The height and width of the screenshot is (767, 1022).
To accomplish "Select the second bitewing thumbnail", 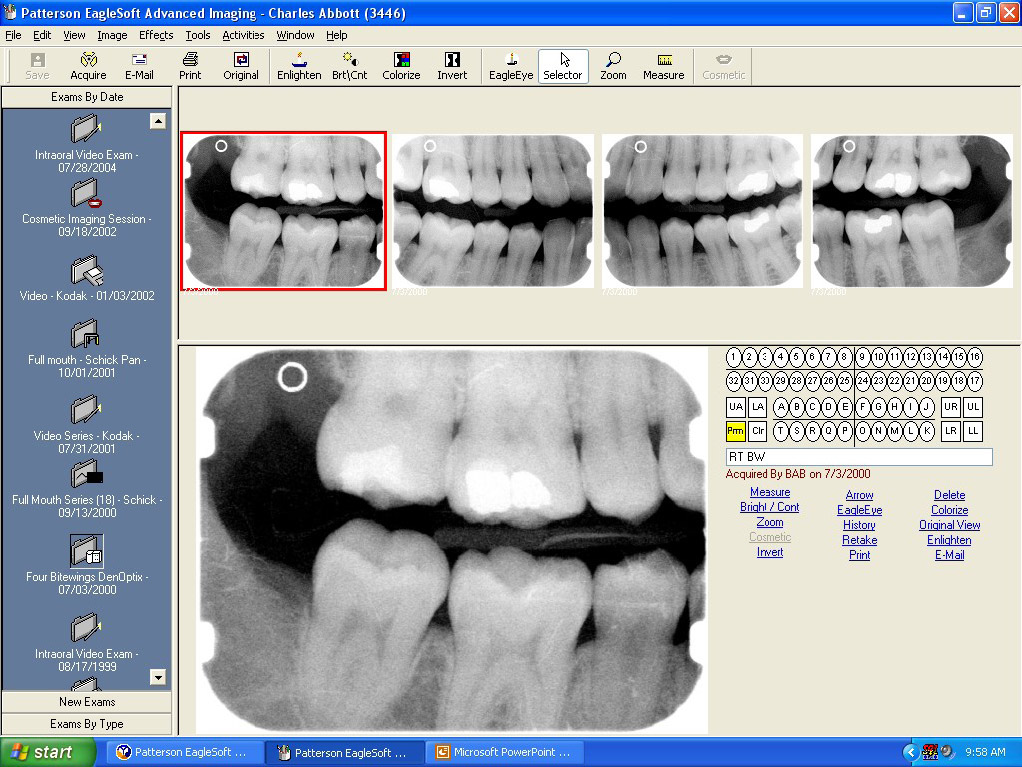I will [493, 211].
